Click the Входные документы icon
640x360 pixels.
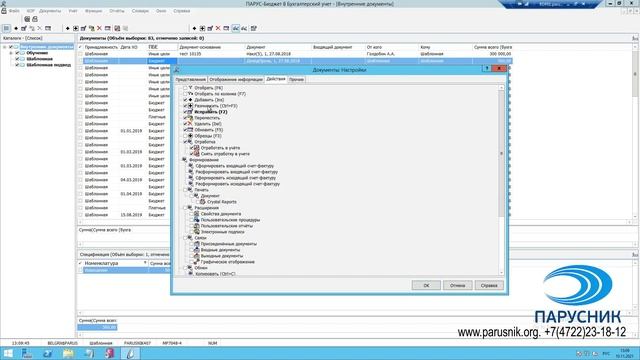click(196, 249)
